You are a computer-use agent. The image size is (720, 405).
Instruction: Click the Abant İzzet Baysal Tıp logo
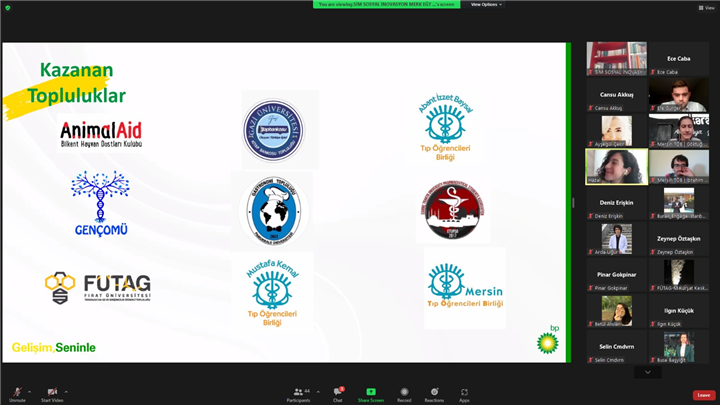click(445, 127)
